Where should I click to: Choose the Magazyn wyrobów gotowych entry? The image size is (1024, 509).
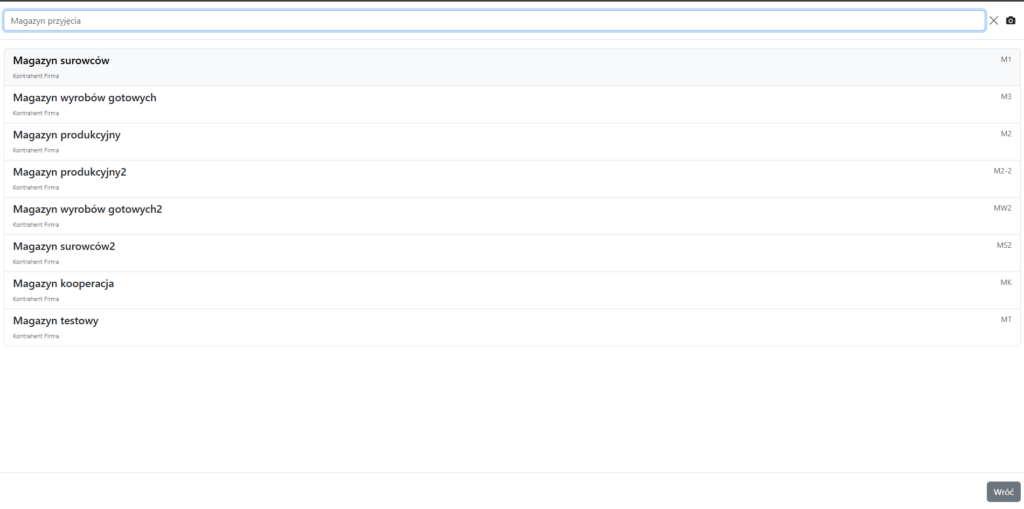(85, 98)
